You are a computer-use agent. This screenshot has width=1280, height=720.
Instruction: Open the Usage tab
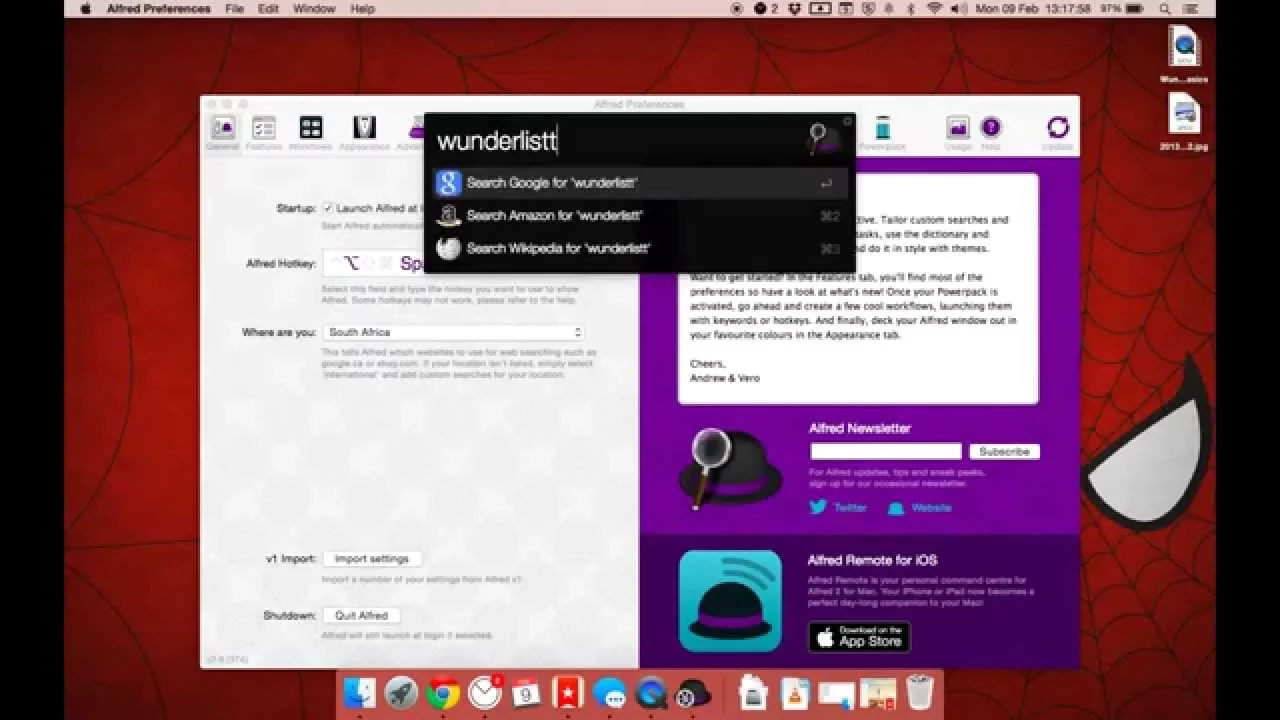pyautogui.click(x=958, y=133)
